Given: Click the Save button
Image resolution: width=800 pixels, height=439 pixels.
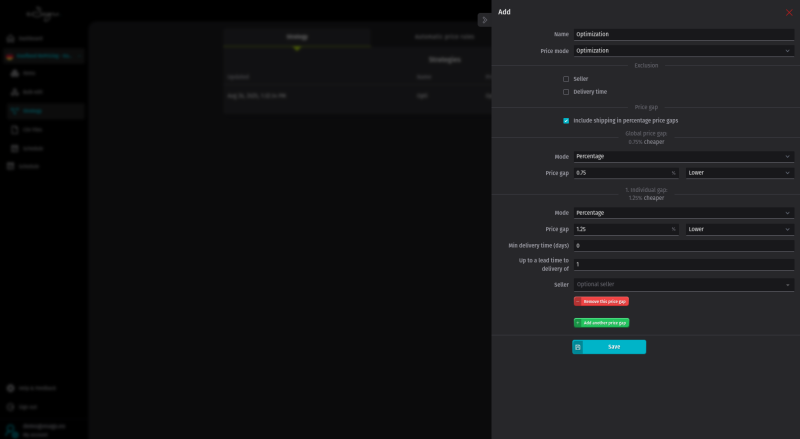Looking at the screenshot, I should 609,347.
